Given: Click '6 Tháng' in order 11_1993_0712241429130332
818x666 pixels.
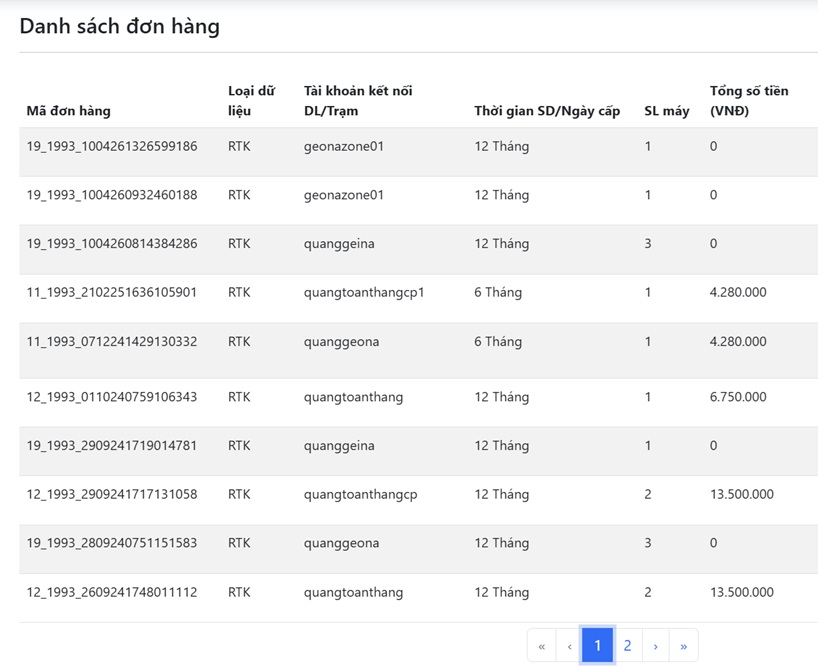Looking at the screenshot, I should pyautogui.click(x=498, y=342).
